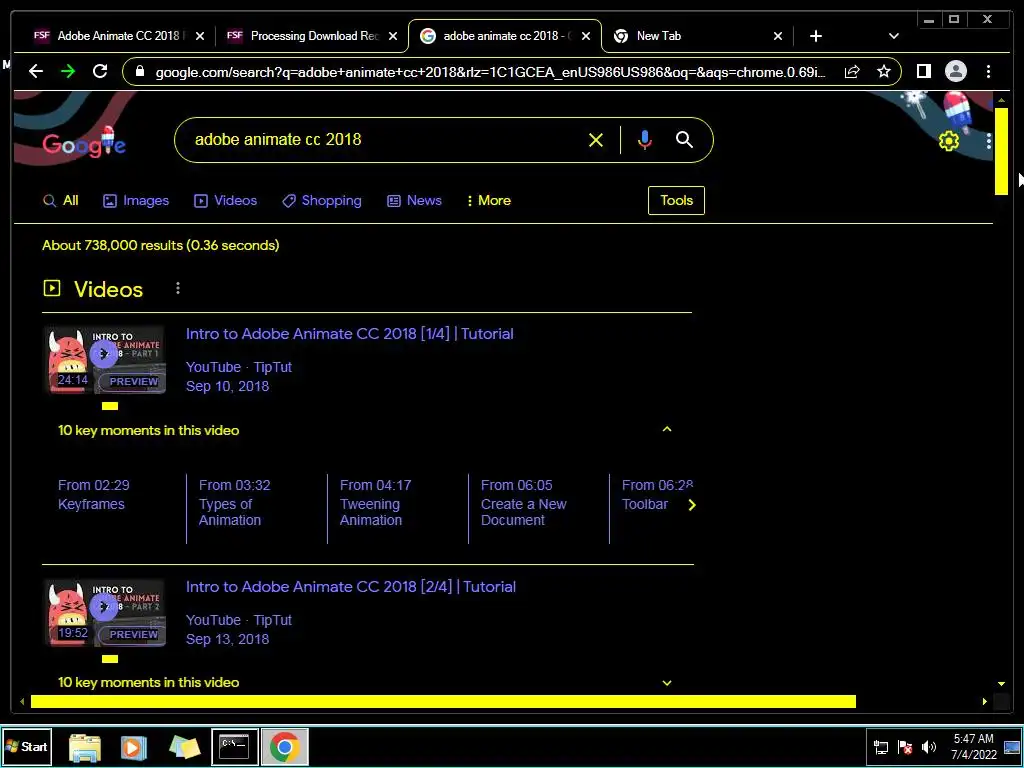Close the Adobe Animate CC 2018 FSF tab
This screenshot has width=1024, height=768.
point(200,36)
